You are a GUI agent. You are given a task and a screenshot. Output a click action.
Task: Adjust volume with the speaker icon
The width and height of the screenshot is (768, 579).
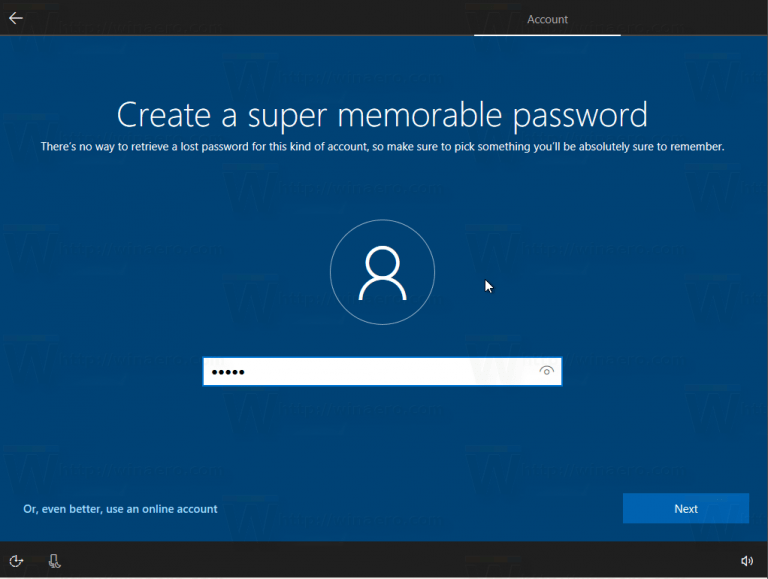click(746, 561)
